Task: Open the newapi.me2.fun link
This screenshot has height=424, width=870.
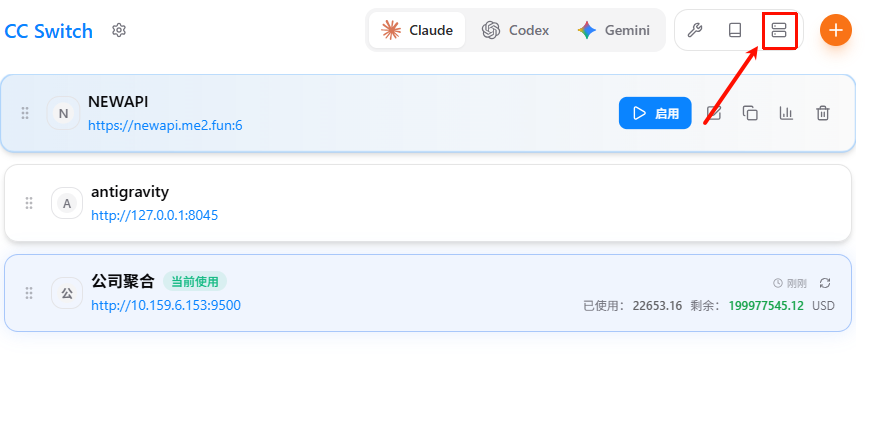Action: 165,125
